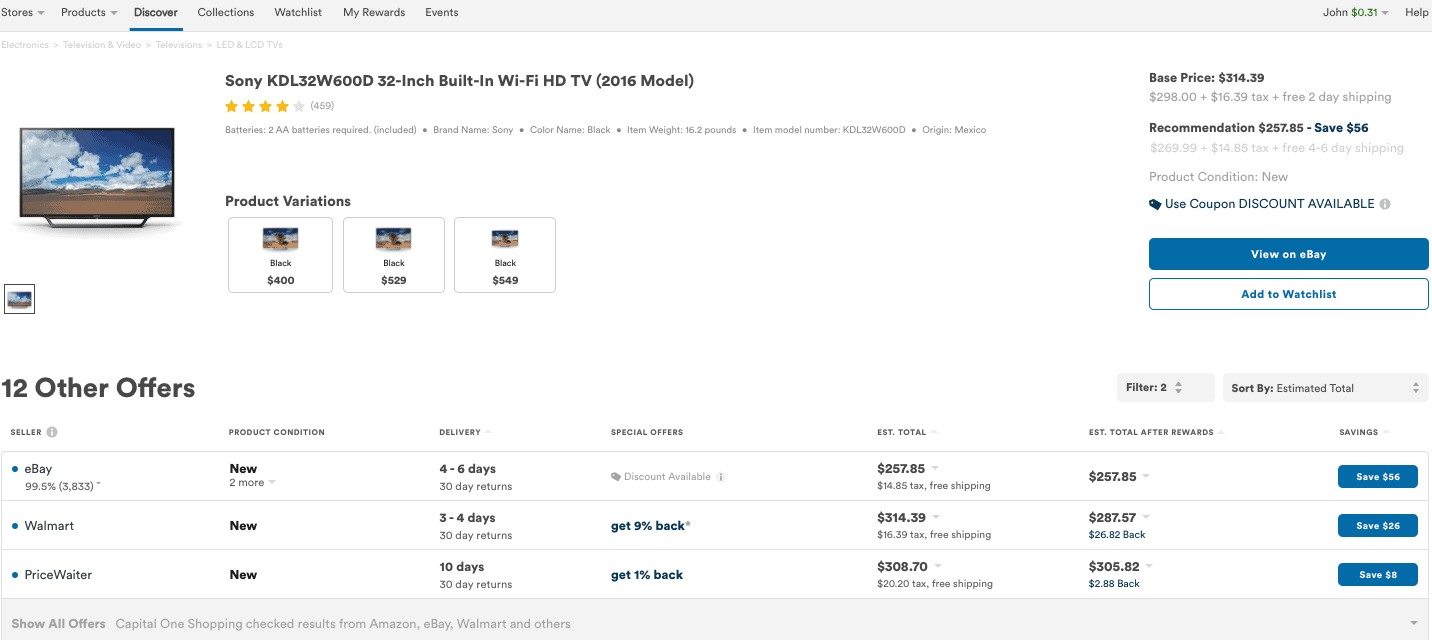Viewport: 1432px width, 640px height.
Task: Click the info icon after DISCOUNT AVAILABLE coupon
Action: coord(1385,204)
